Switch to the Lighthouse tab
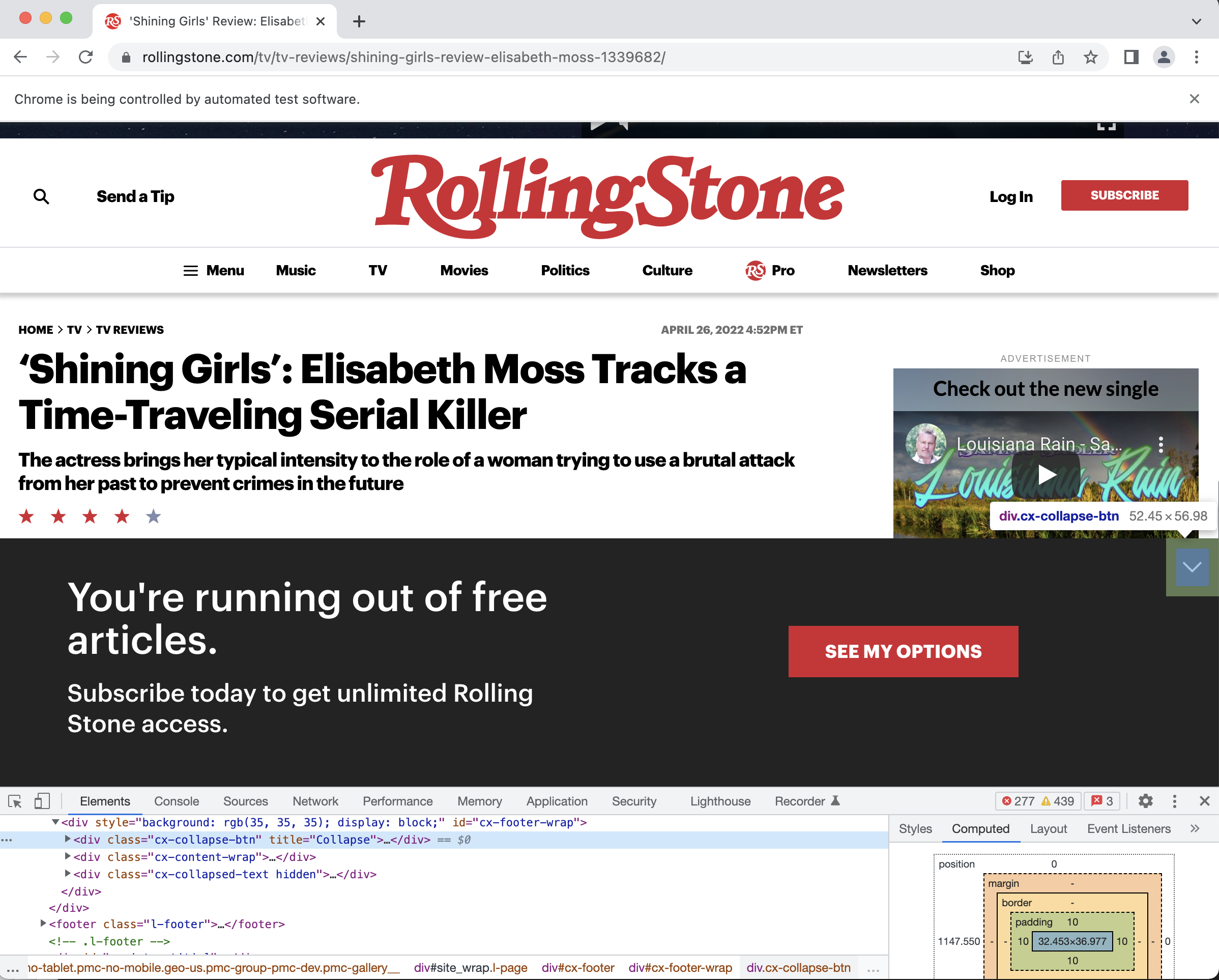The height and width of the screenshot is (980, 1219). pyautogui.click(x=720, y=801)
